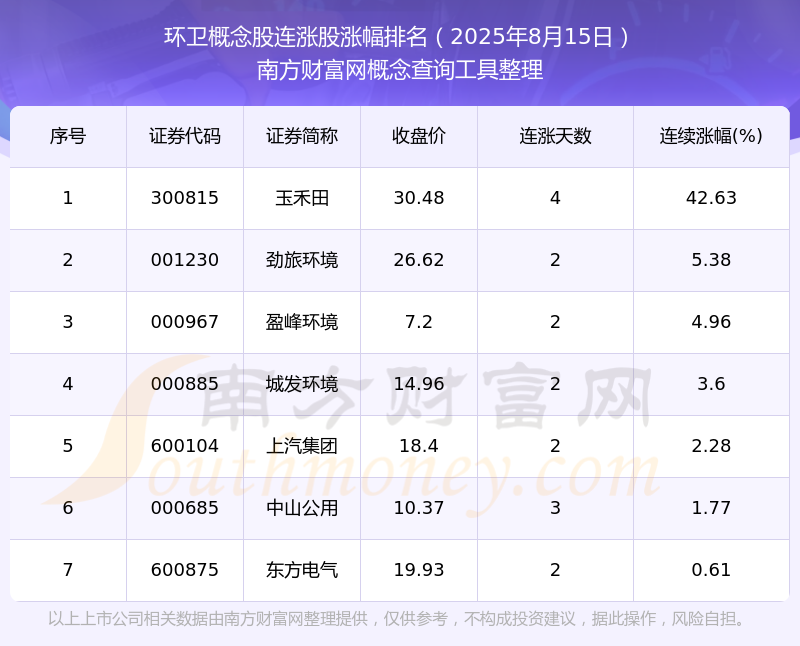The height and width of the screenshot is (646, 800).
Task: Click 连涨天数 value 3 for 中山公用
Action: [555, 508]
